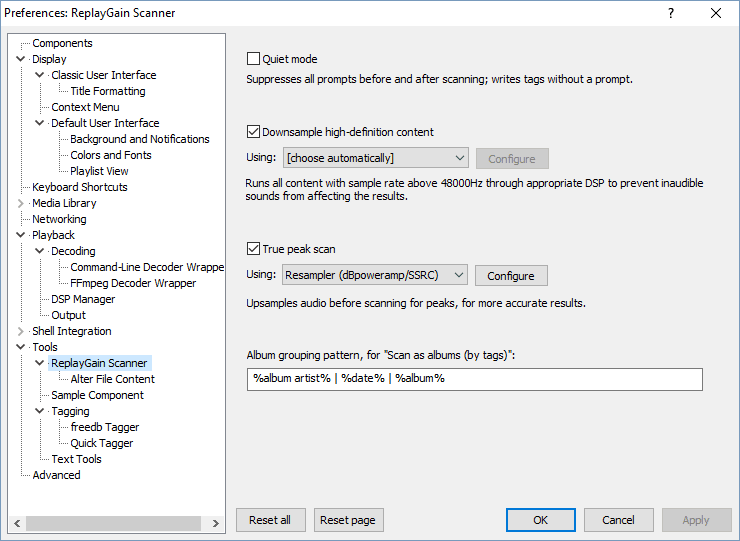
Task: Collapse the Tools tree node
Action: click(x=21, y=347)
